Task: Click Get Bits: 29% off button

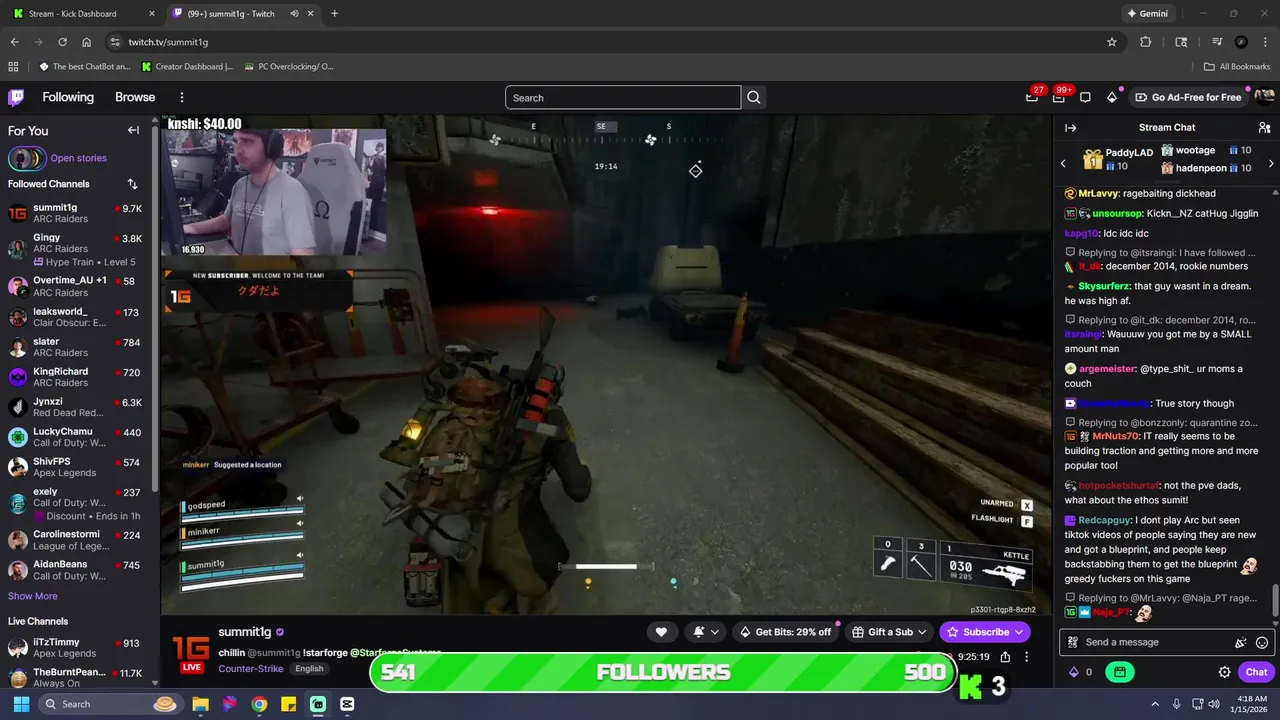Action: click(x=785, y=632)
